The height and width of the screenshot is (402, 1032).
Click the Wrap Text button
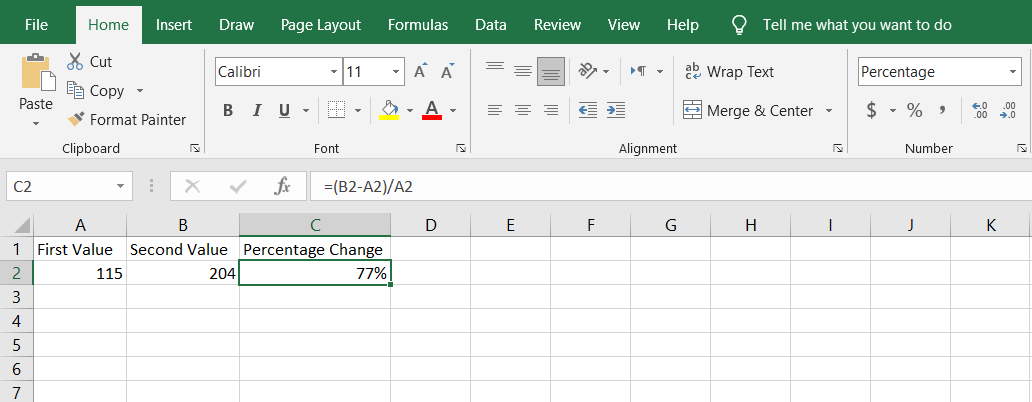pyautogui.click(x=729, y=72)
